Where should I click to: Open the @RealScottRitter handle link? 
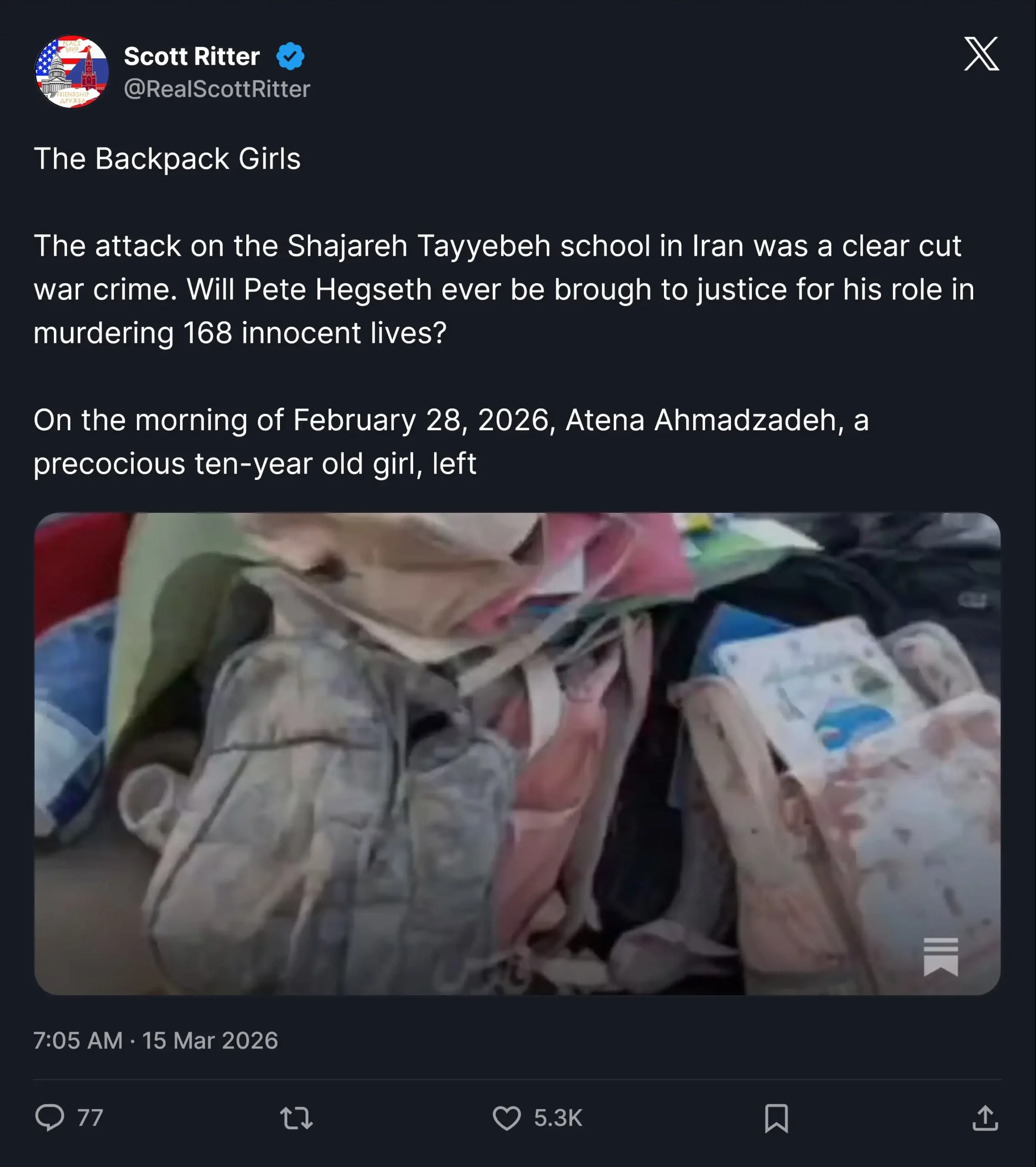[x=217, y=88]
